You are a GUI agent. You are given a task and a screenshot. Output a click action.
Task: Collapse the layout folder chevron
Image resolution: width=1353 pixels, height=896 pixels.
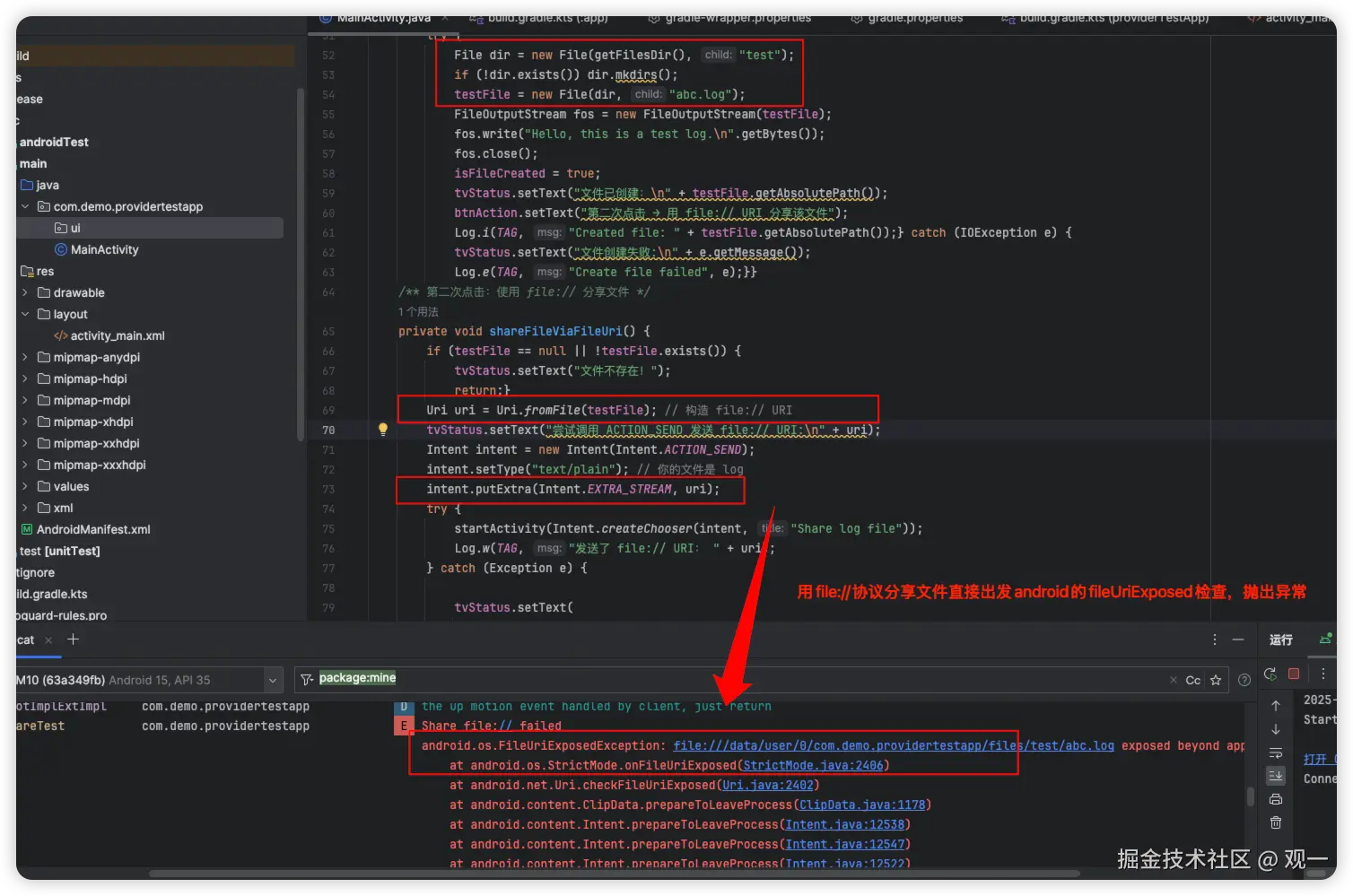[25, 314]
